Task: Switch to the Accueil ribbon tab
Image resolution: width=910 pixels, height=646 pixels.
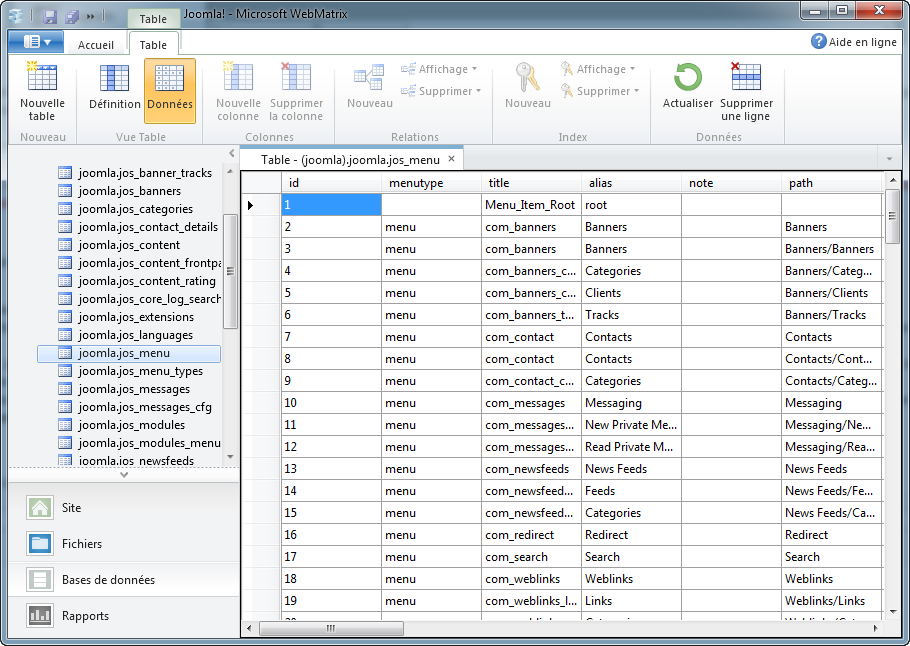Action: 96,44
